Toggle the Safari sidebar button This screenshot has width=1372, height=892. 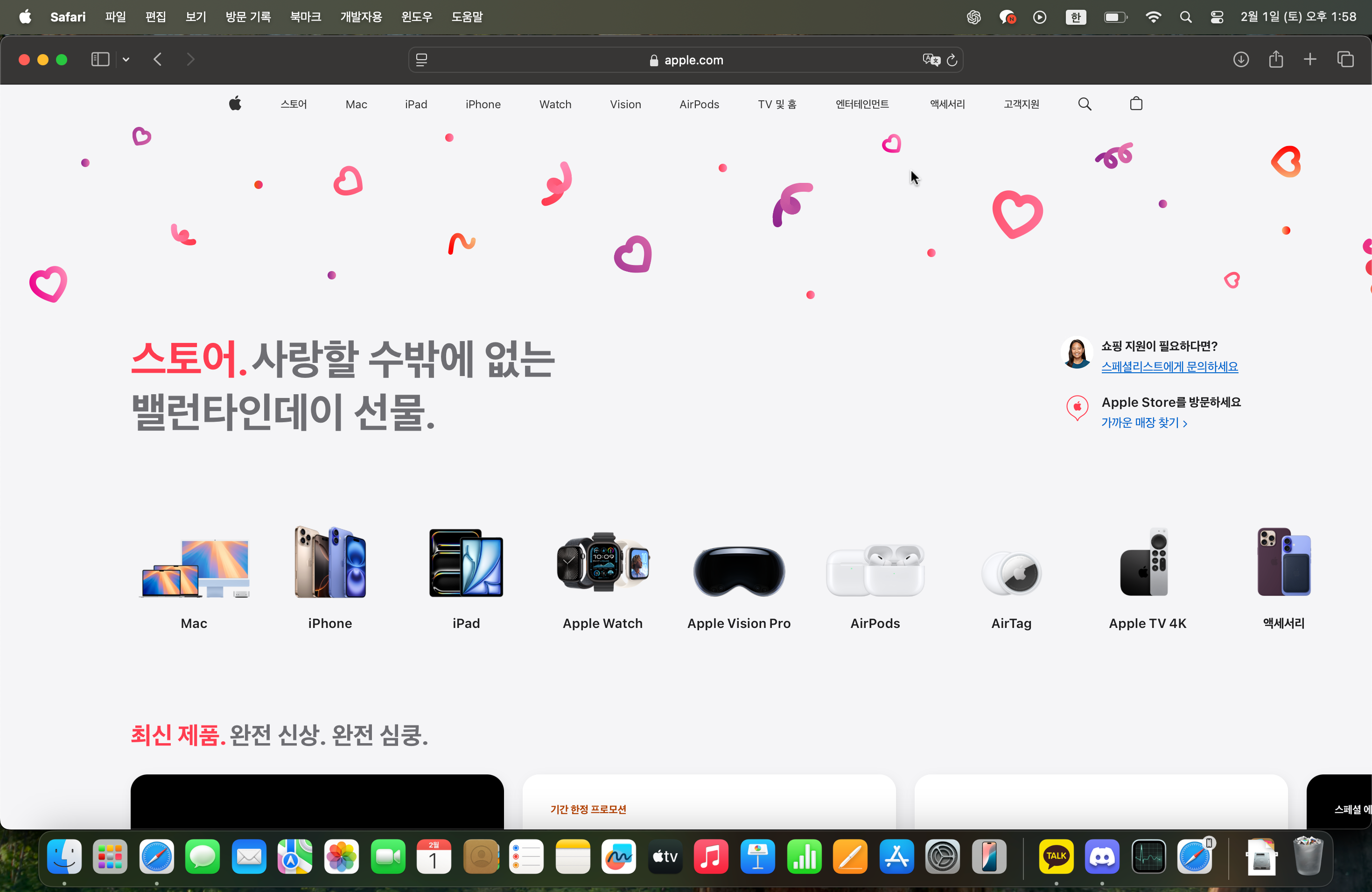pos(100,59)
